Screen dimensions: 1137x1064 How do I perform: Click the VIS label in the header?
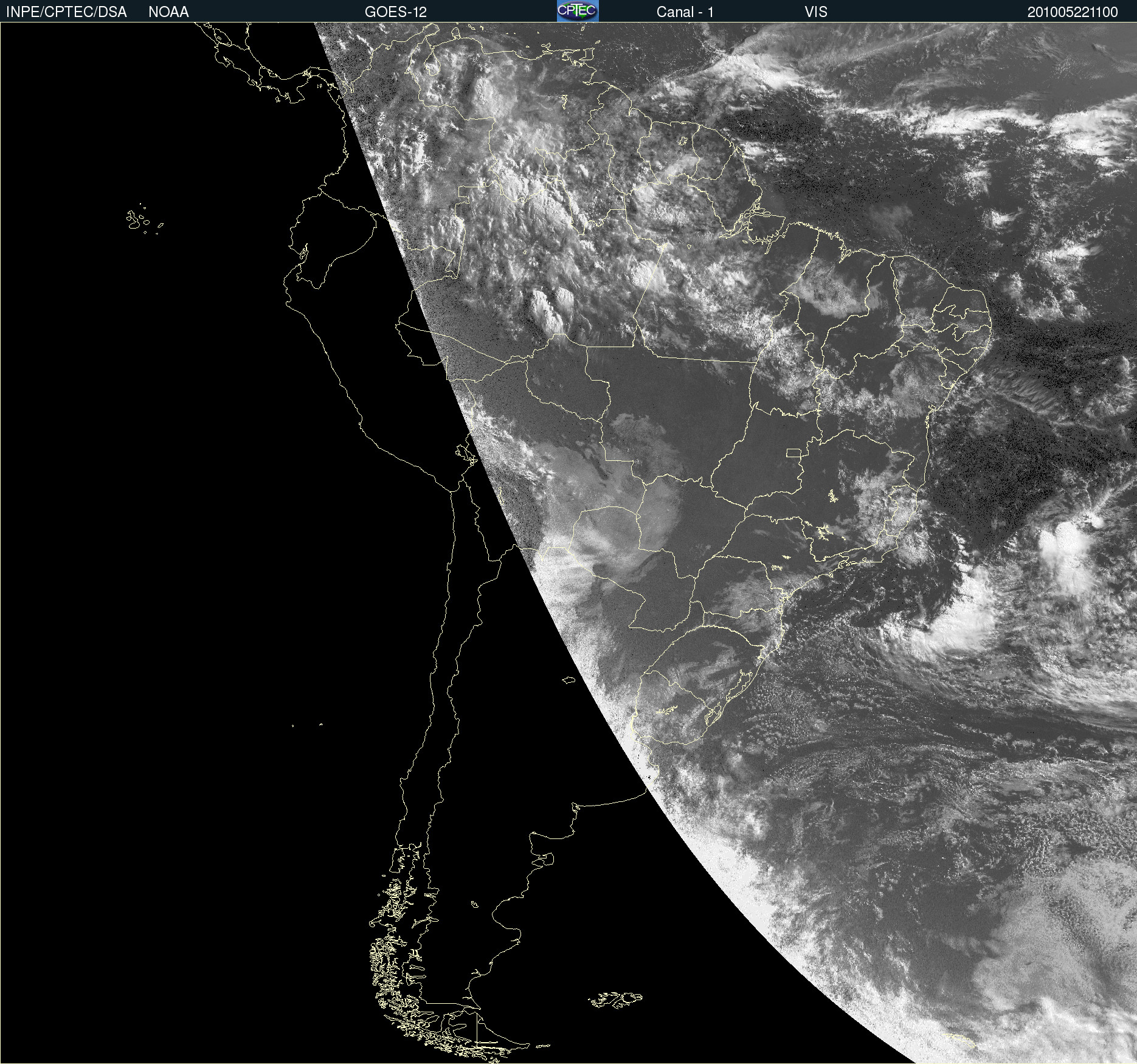click(816, 12)
